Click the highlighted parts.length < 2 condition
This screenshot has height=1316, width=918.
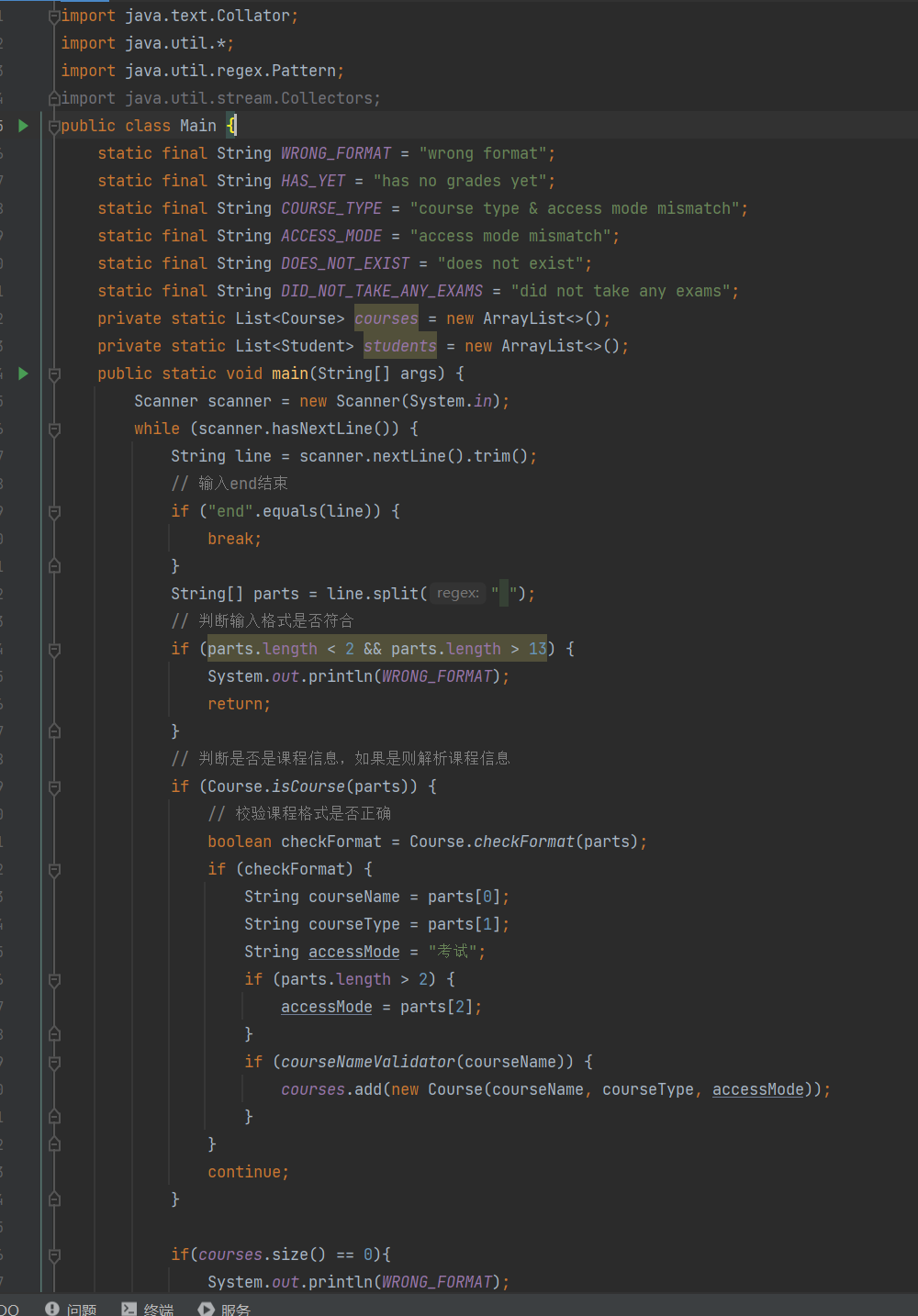click(281, 649)
